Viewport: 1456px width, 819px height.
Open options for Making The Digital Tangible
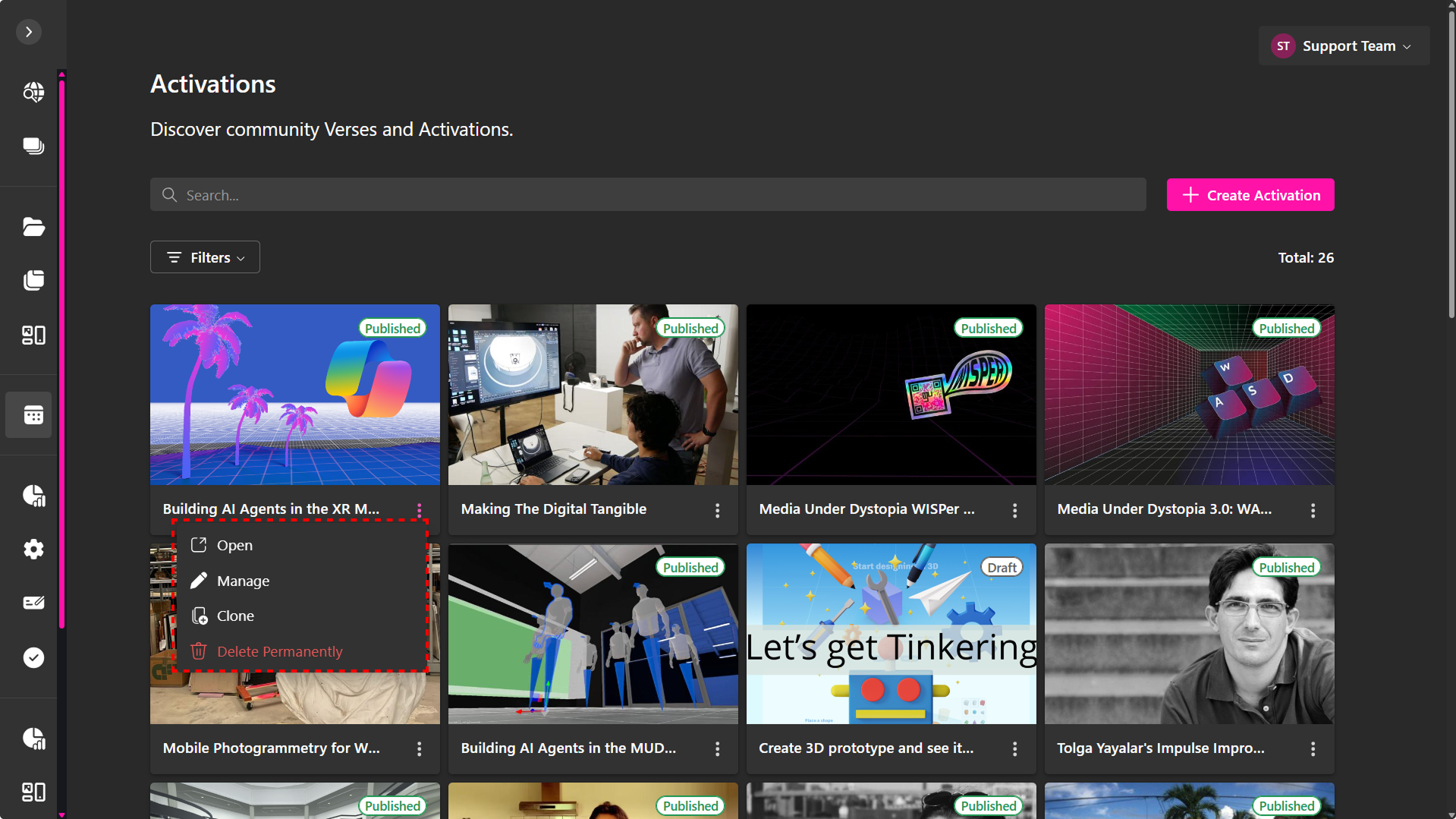tap(717, 511)
